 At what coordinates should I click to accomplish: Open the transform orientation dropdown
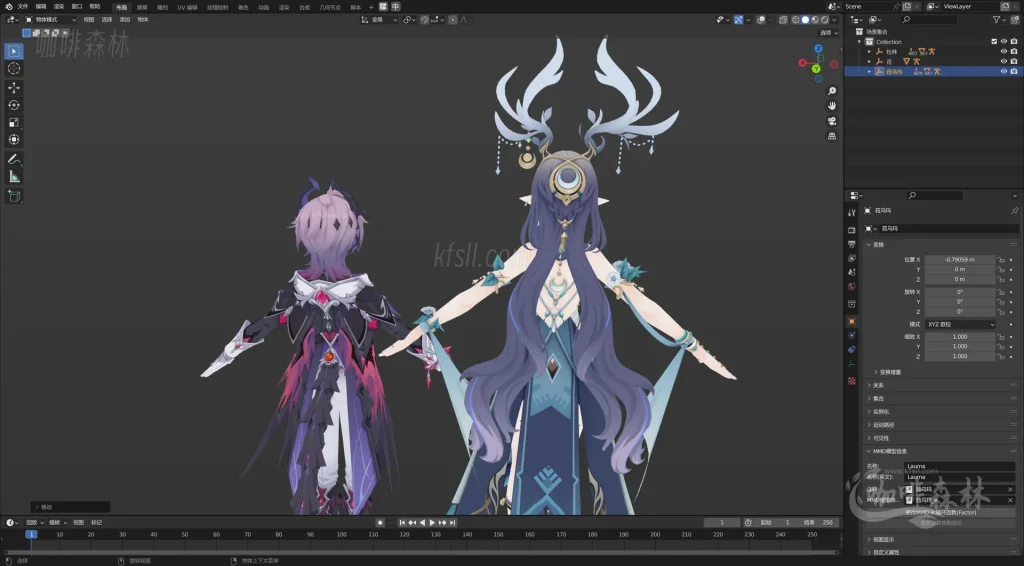(379, 20)
